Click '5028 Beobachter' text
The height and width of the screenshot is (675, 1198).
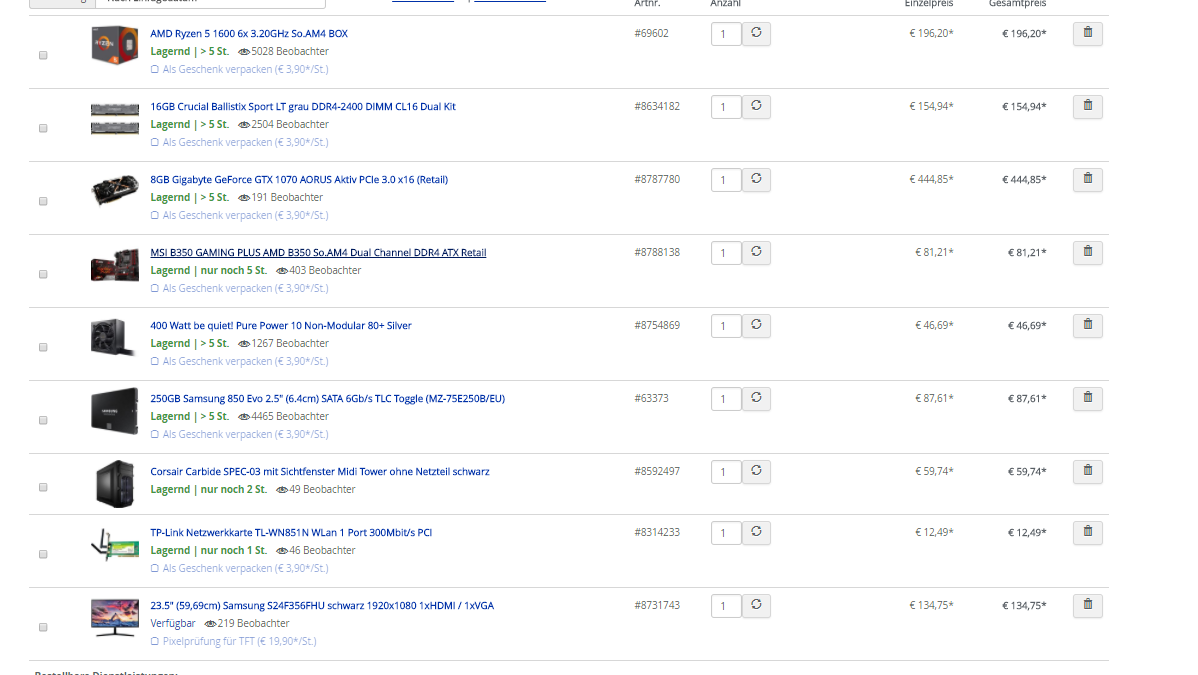(x=290, y=51)
